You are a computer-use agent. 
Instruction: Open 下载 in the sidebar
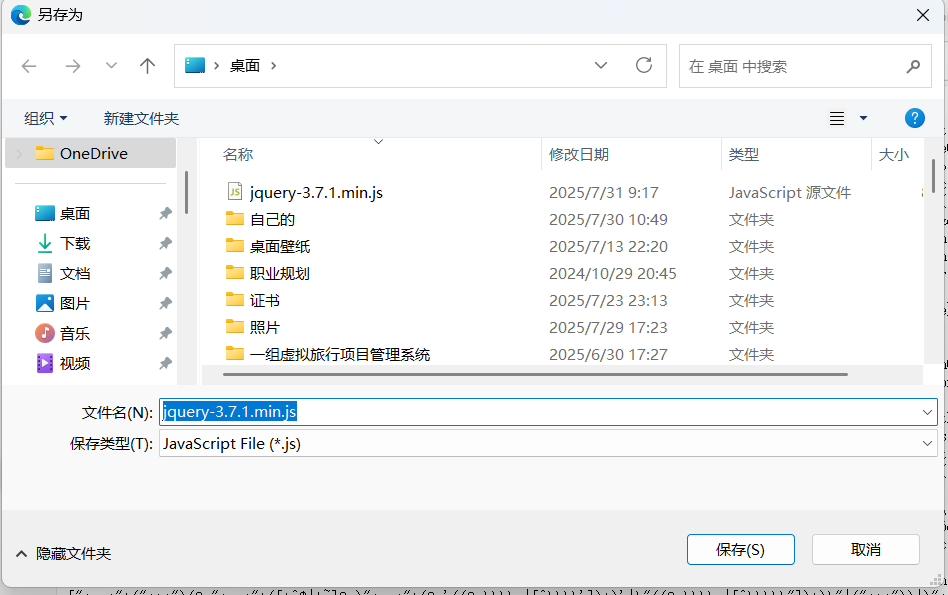(x=75, y=244)
